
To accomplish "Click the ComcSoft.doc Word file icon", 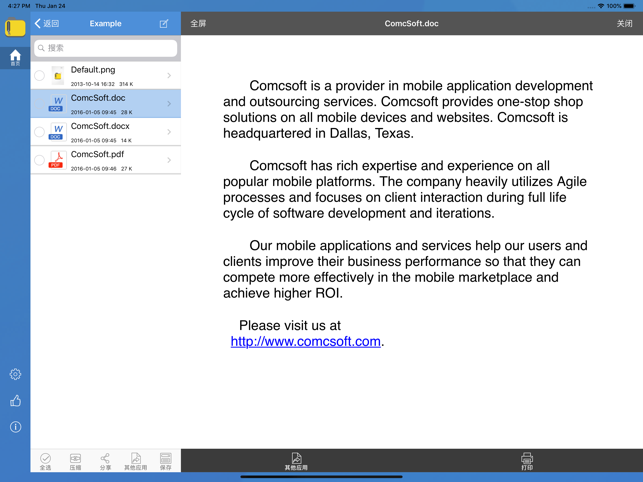I will pyautogui.click(x=57, y=103).
